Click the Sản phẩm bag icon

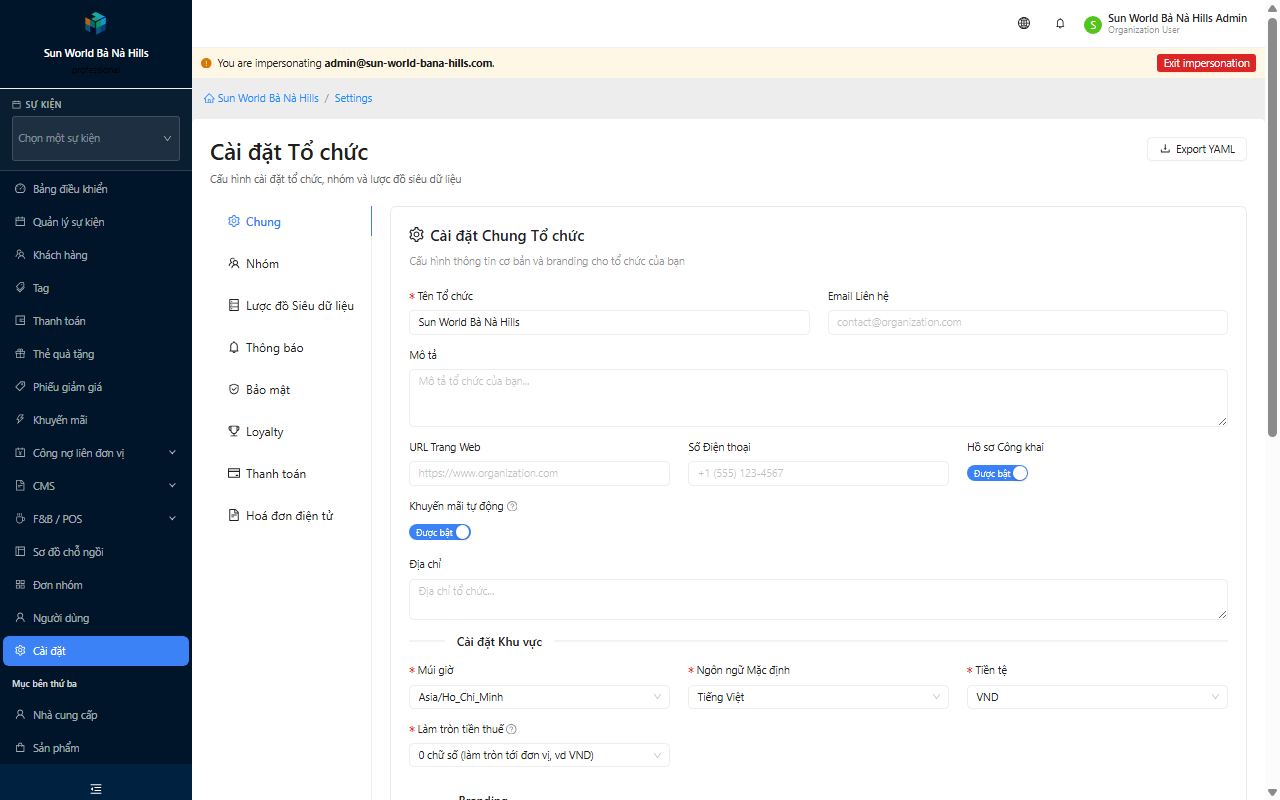coord(20,748)
